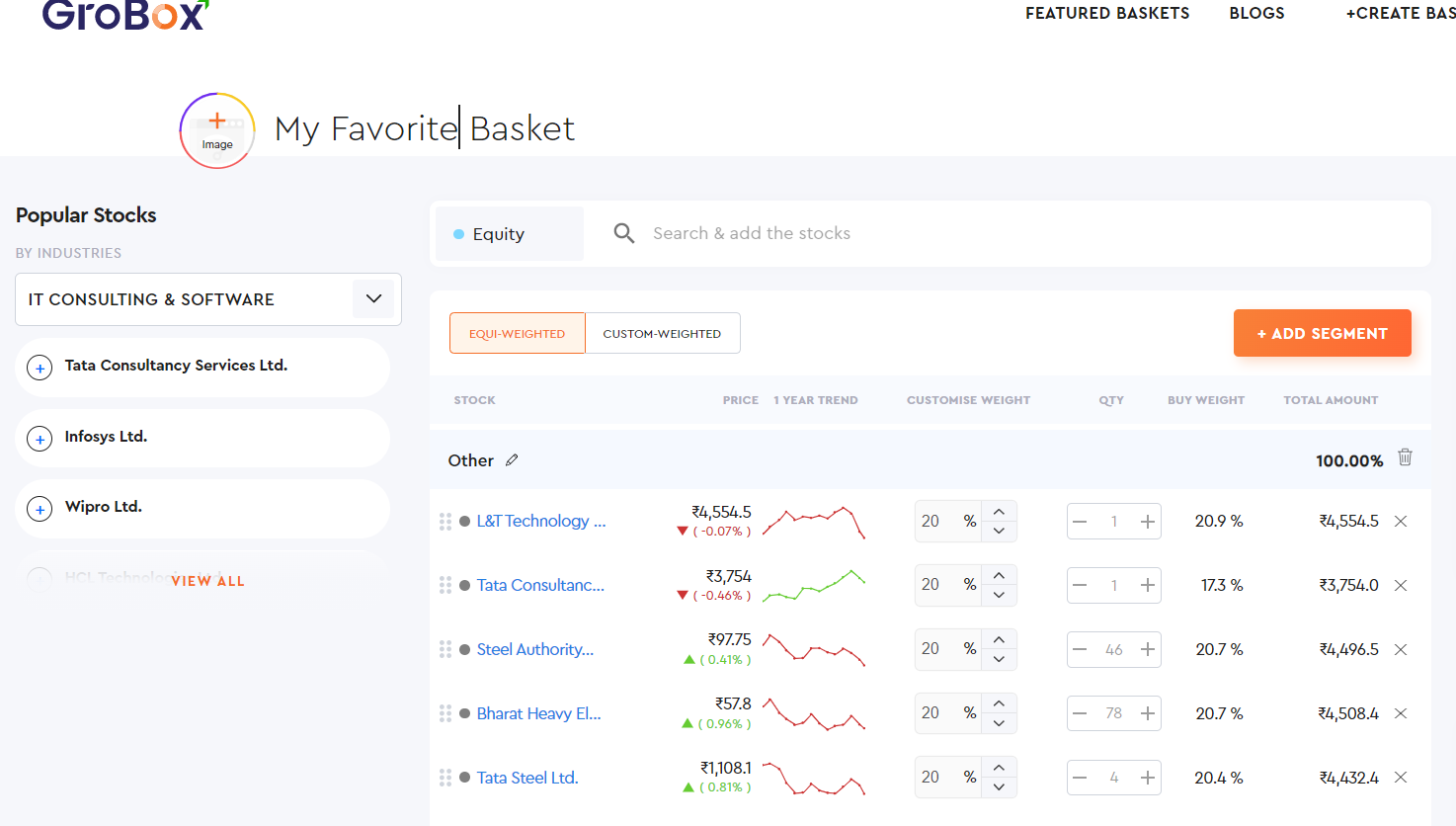Click down arrow on L&T Technology weight spinner

coord(999,531)
